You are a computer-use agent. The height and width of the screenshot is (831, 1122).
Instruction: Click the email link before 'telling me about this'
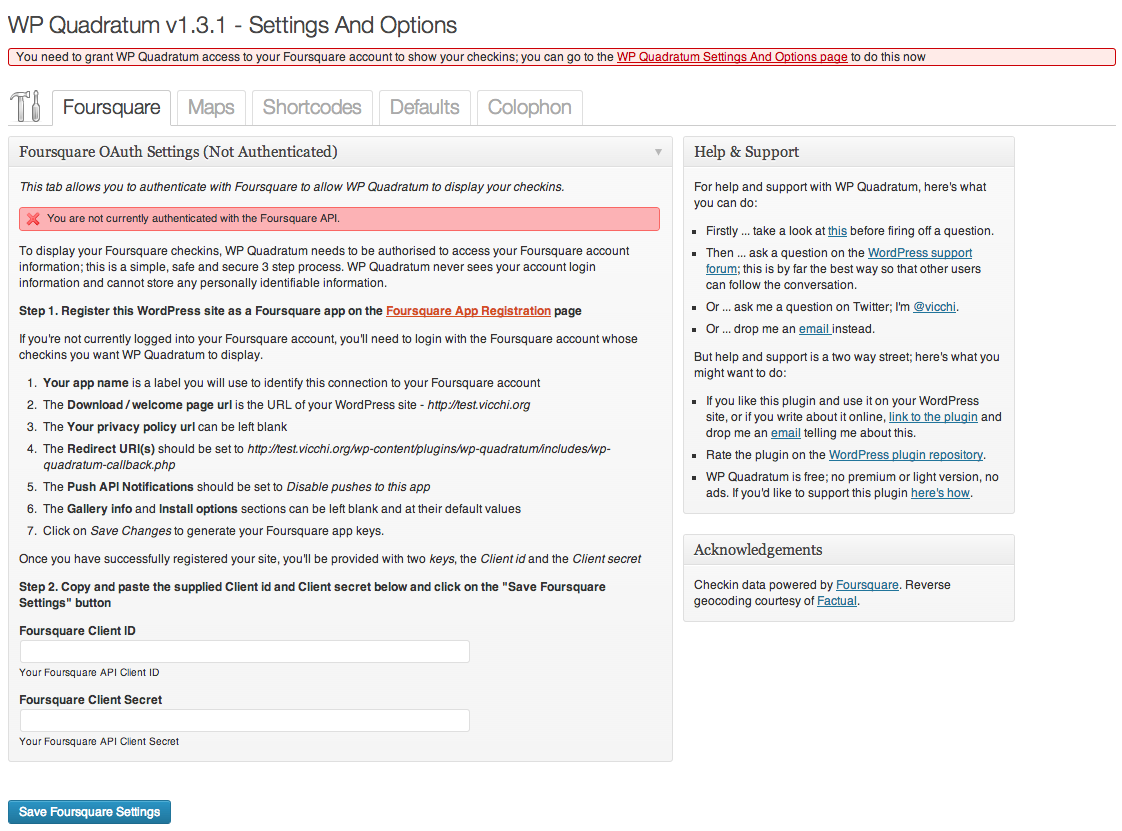pos(786,432)
